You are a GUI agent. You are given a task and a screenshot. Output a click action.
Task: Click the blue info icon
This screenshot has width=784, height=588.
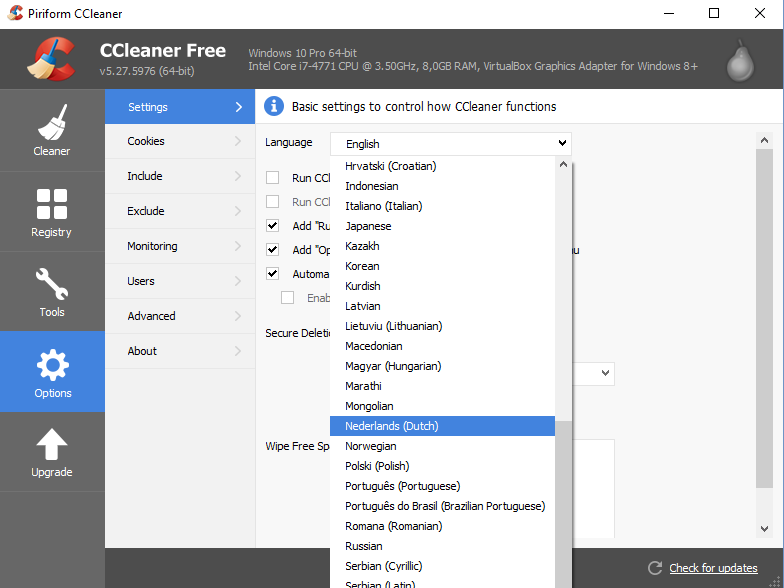(x=274, y=106)
